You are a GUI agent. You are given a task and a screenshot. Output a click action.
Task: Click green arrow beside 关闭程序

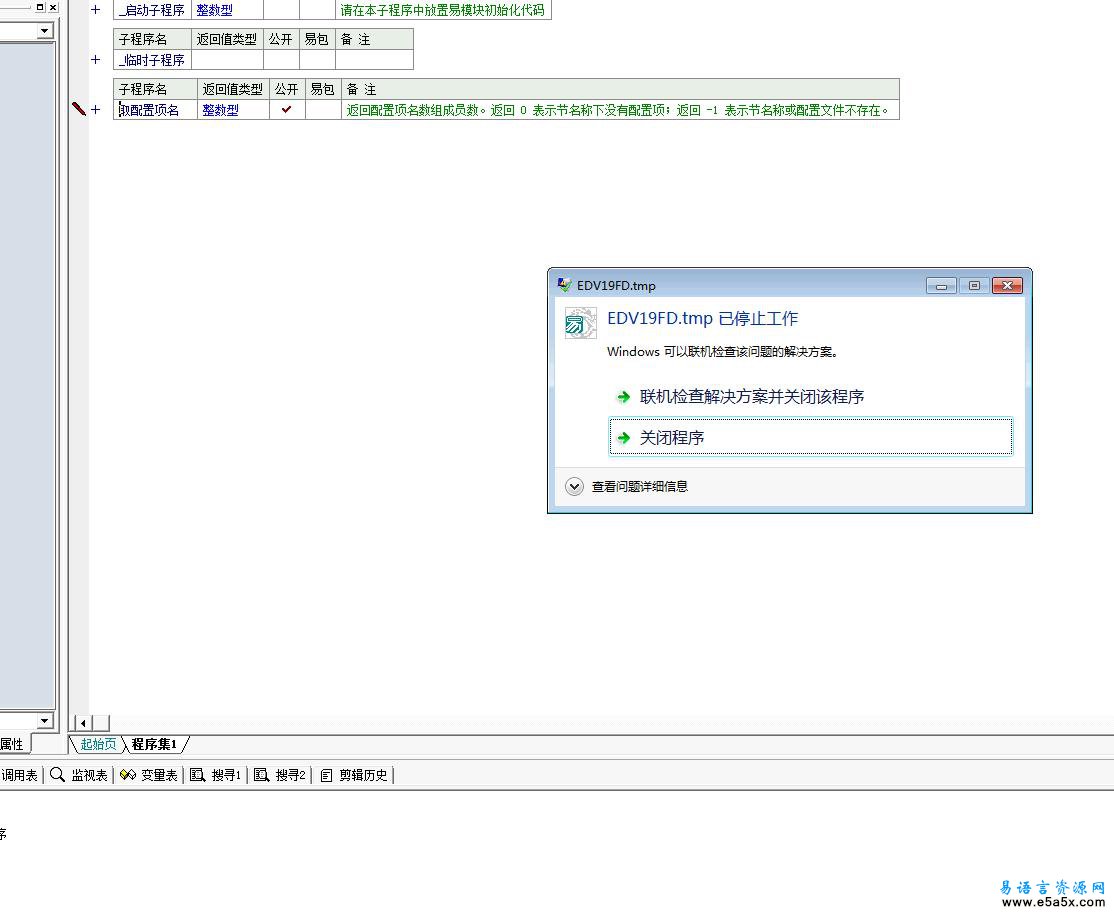[624, 438]
